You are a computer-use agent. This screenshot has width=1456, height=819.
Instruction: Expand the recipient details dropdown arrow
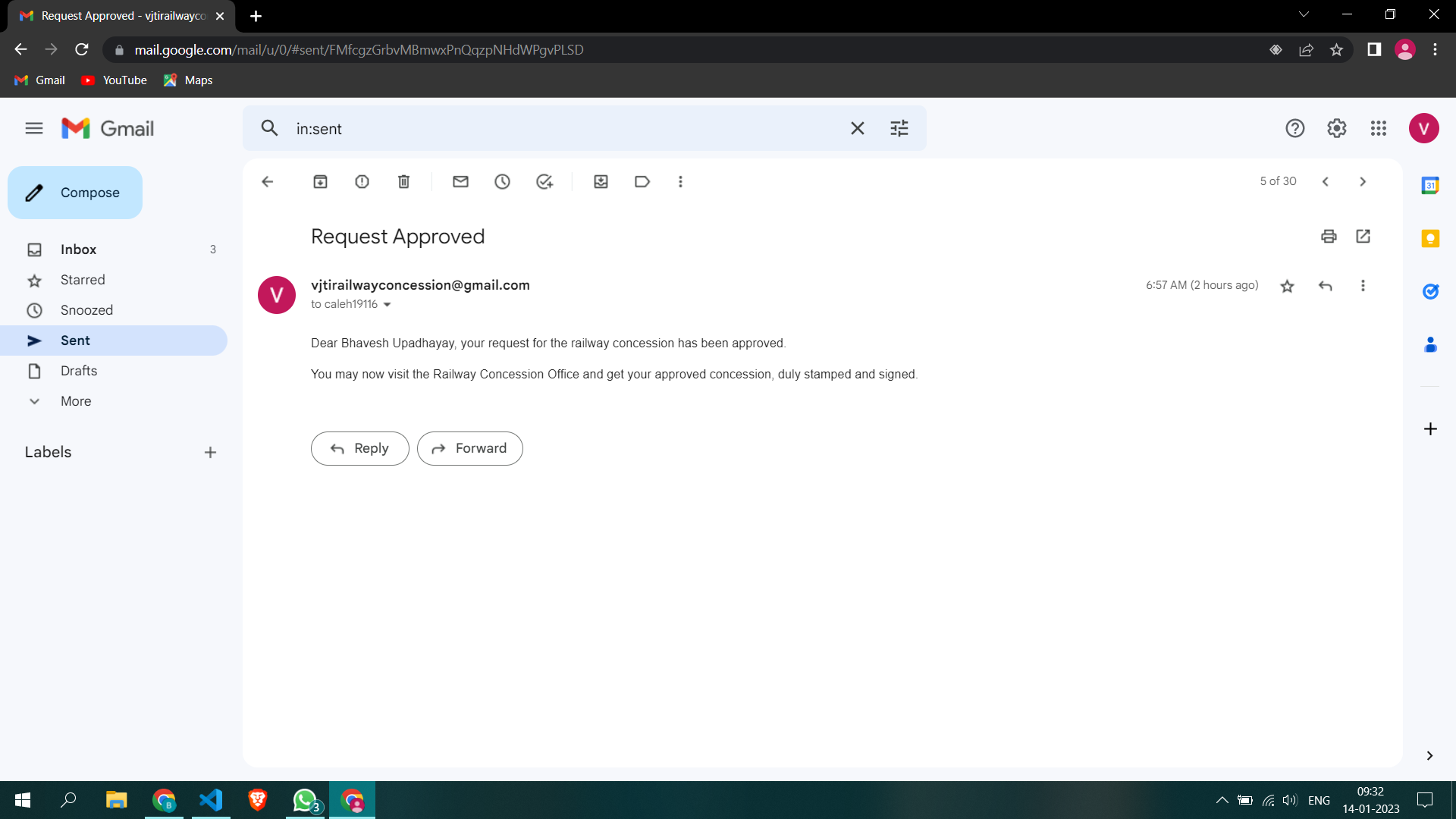tap(388, 305)
